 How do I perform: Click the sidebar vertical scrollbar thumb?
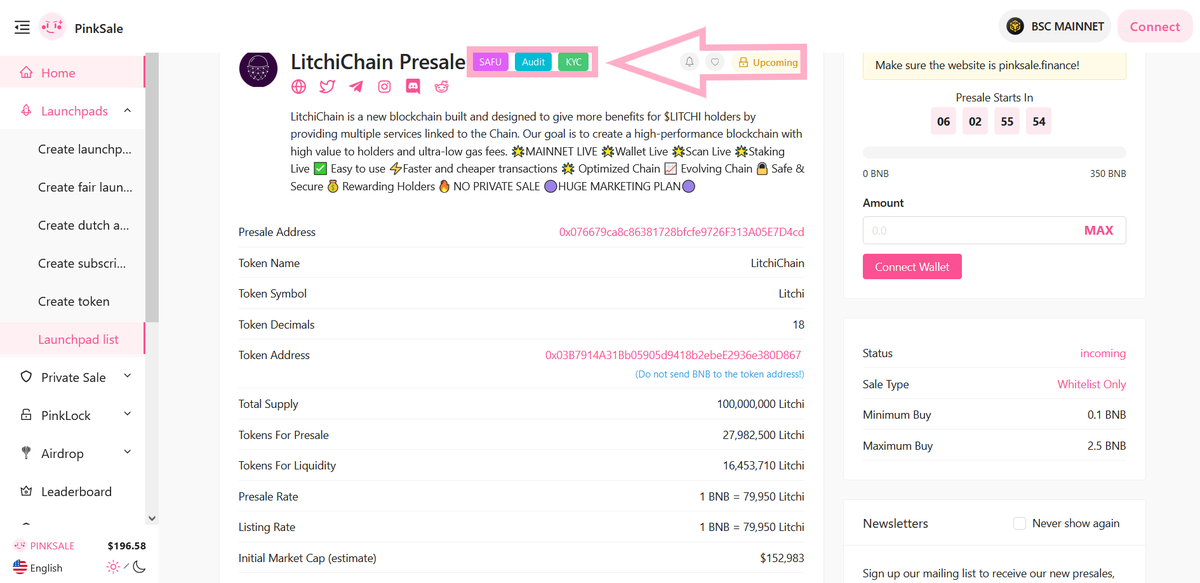click(152, 188)
